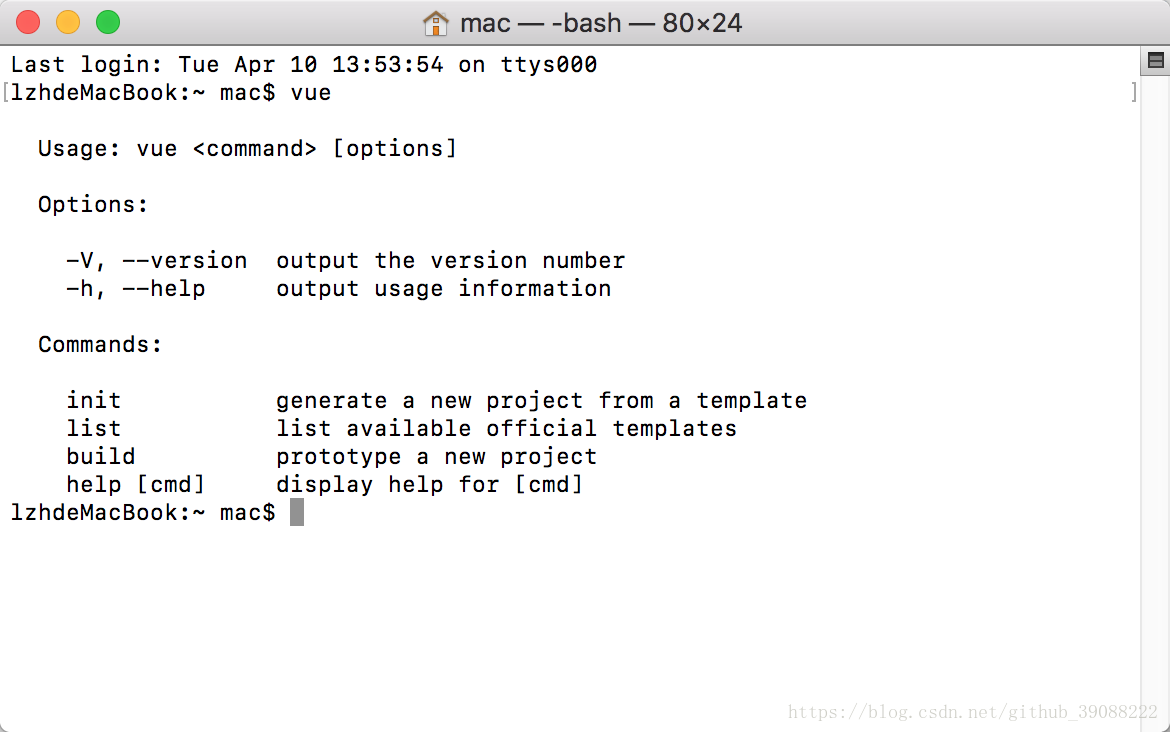Click the "Last login" line
The height and width of the screenshot is (732, 1170).
click(x=304, y=65)
